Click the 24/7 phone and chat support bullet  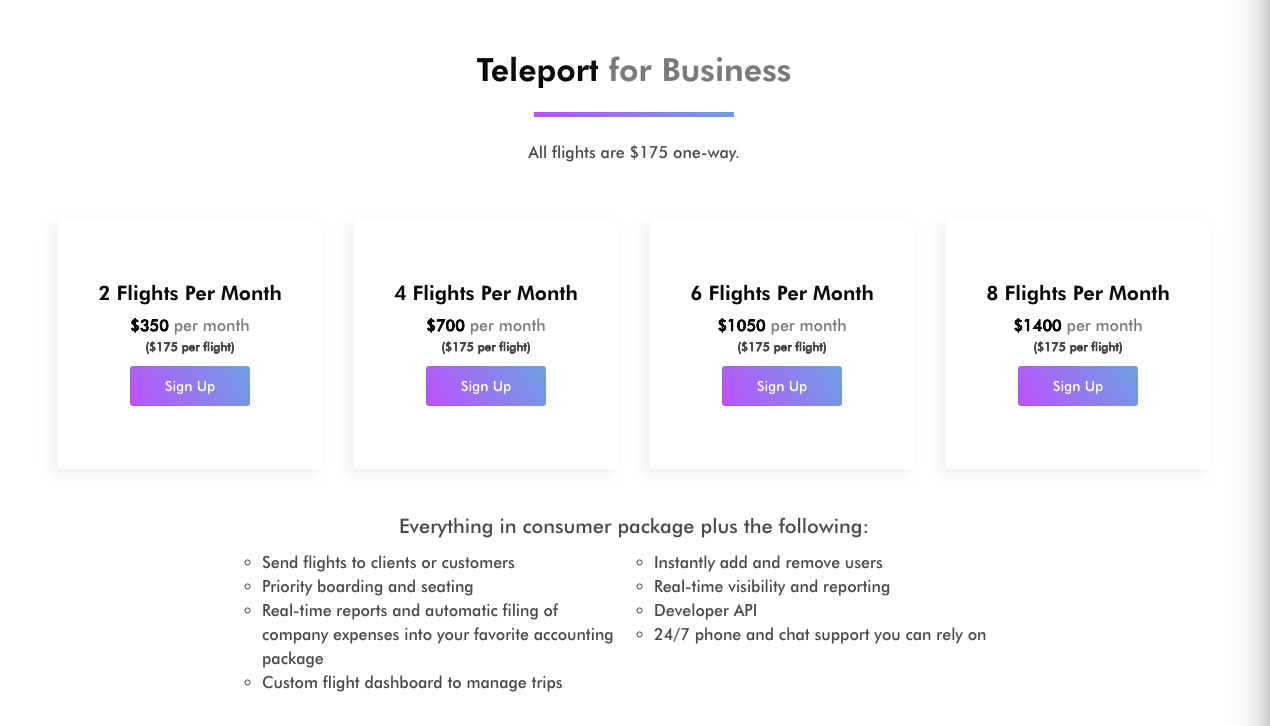pos(820,634)
